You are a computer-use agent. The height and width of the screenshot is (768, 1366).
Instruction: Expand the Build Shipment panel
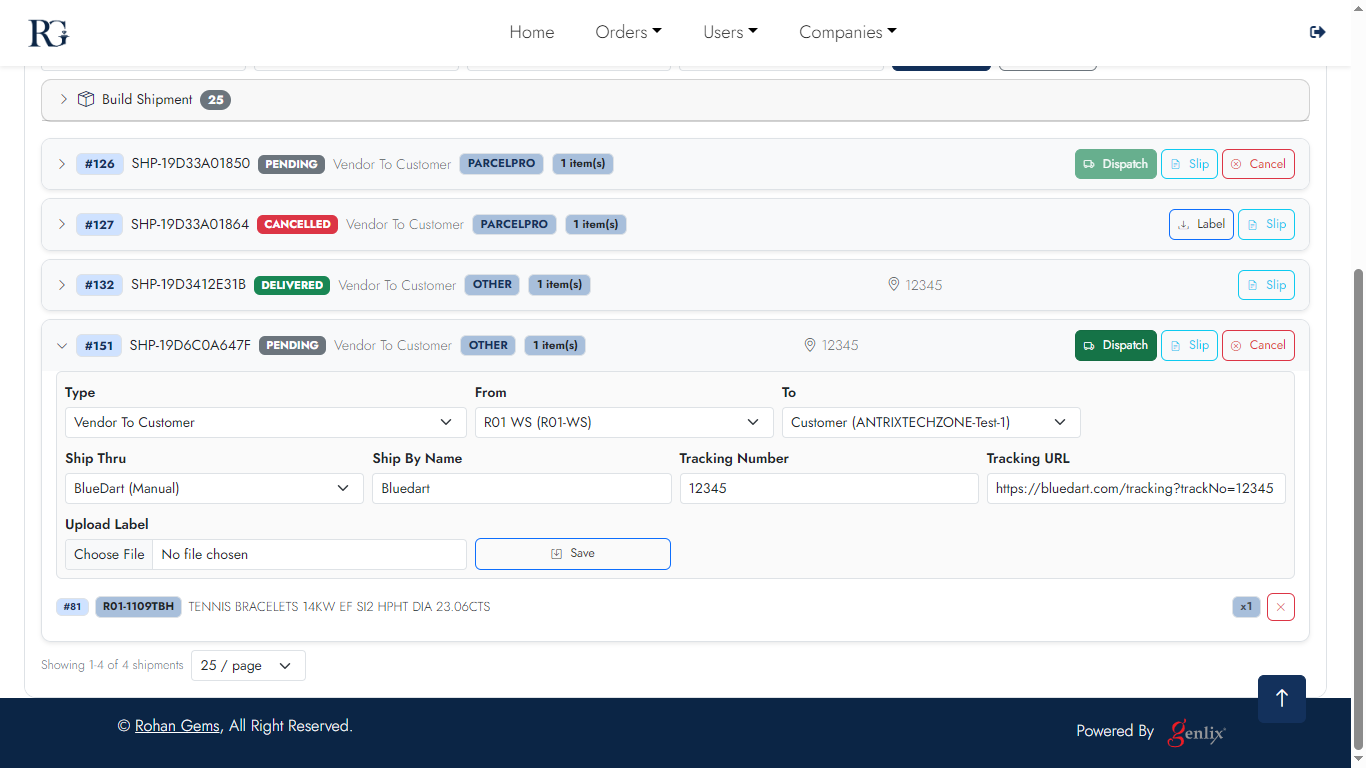[64, 99]
